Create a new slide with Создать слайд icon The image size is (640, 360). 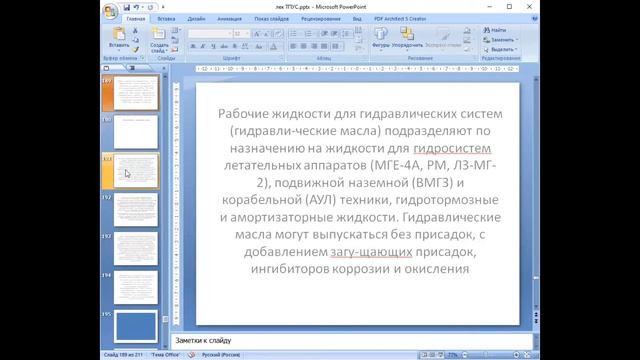click(158, 34)
